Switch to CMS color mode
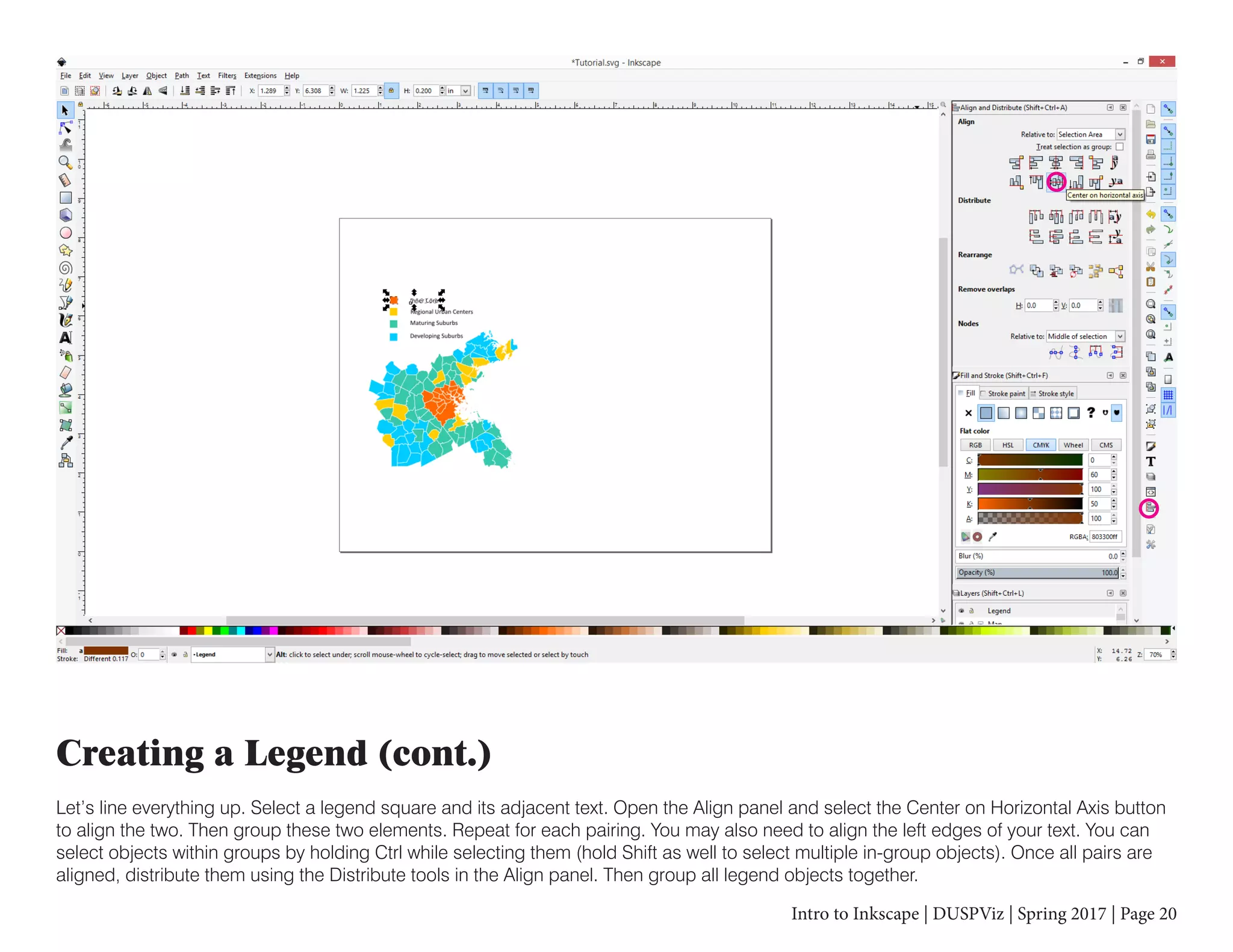The height and width of the screenshot is (952, 1233). pyautogui.click(x=1106, y=445)
